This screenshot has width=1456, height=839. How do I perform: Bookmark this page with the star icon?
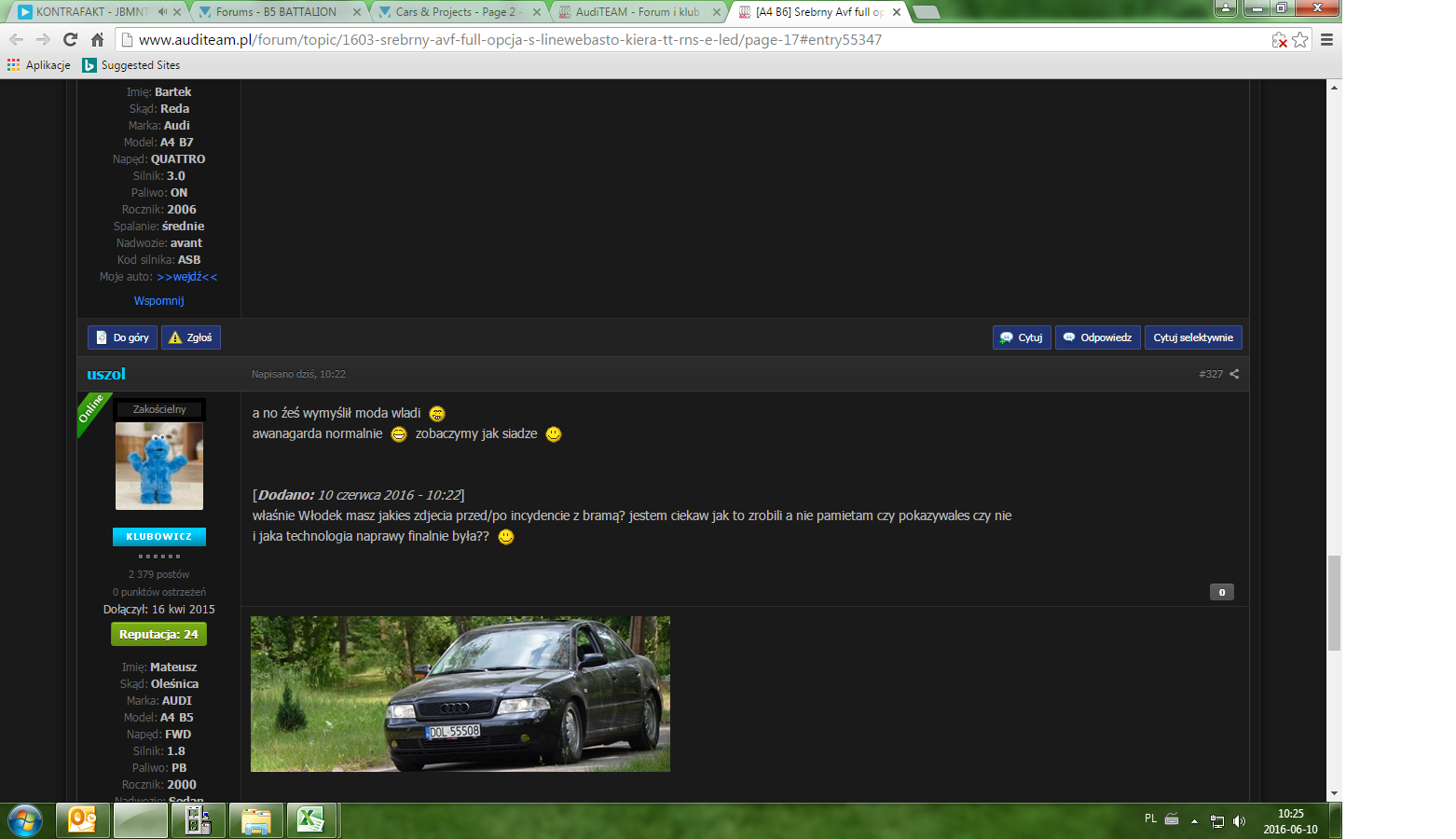1299,40
